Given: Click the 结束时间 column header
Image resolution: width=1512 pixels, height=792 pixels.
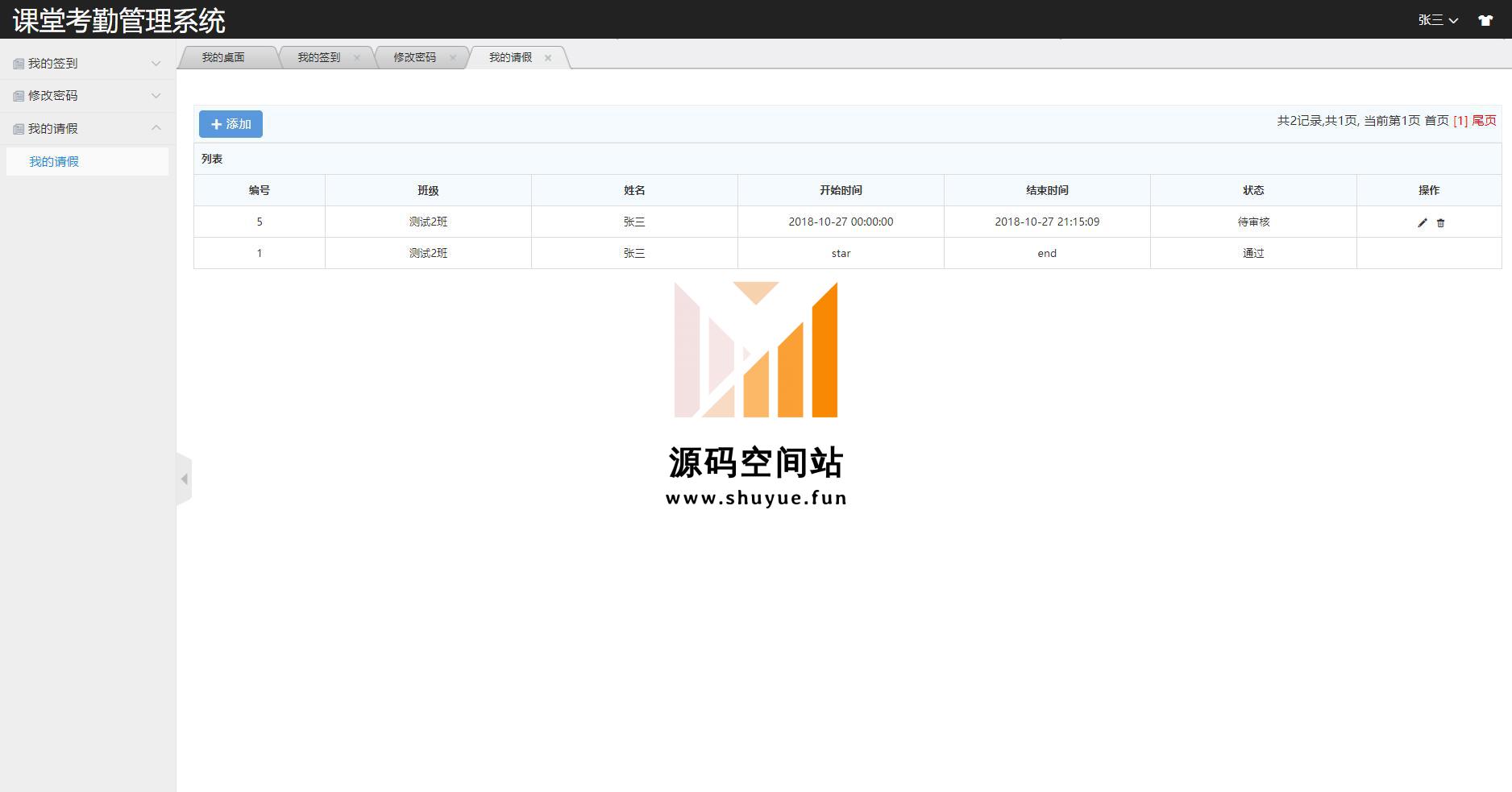Looking at the screenshot, I should [x=1047, y=190].
